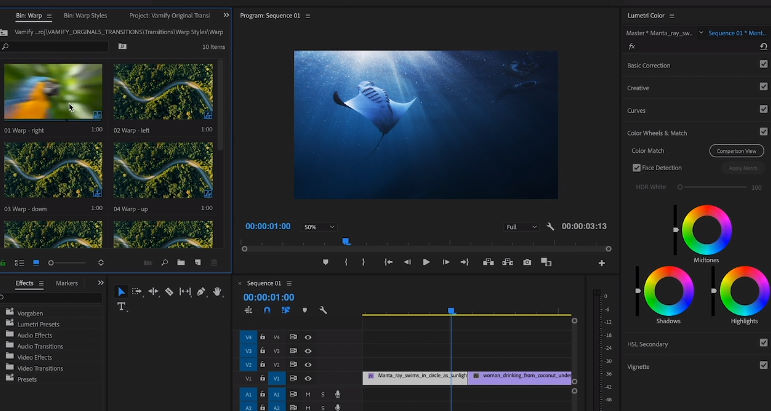The image size is (771, 411).
Task: Select the Pen tool
Action: click(201, 291)
